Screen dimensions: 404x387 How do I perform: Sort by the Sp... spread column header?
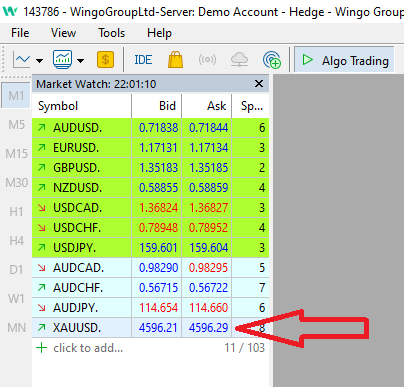click(x=250, y=106)
